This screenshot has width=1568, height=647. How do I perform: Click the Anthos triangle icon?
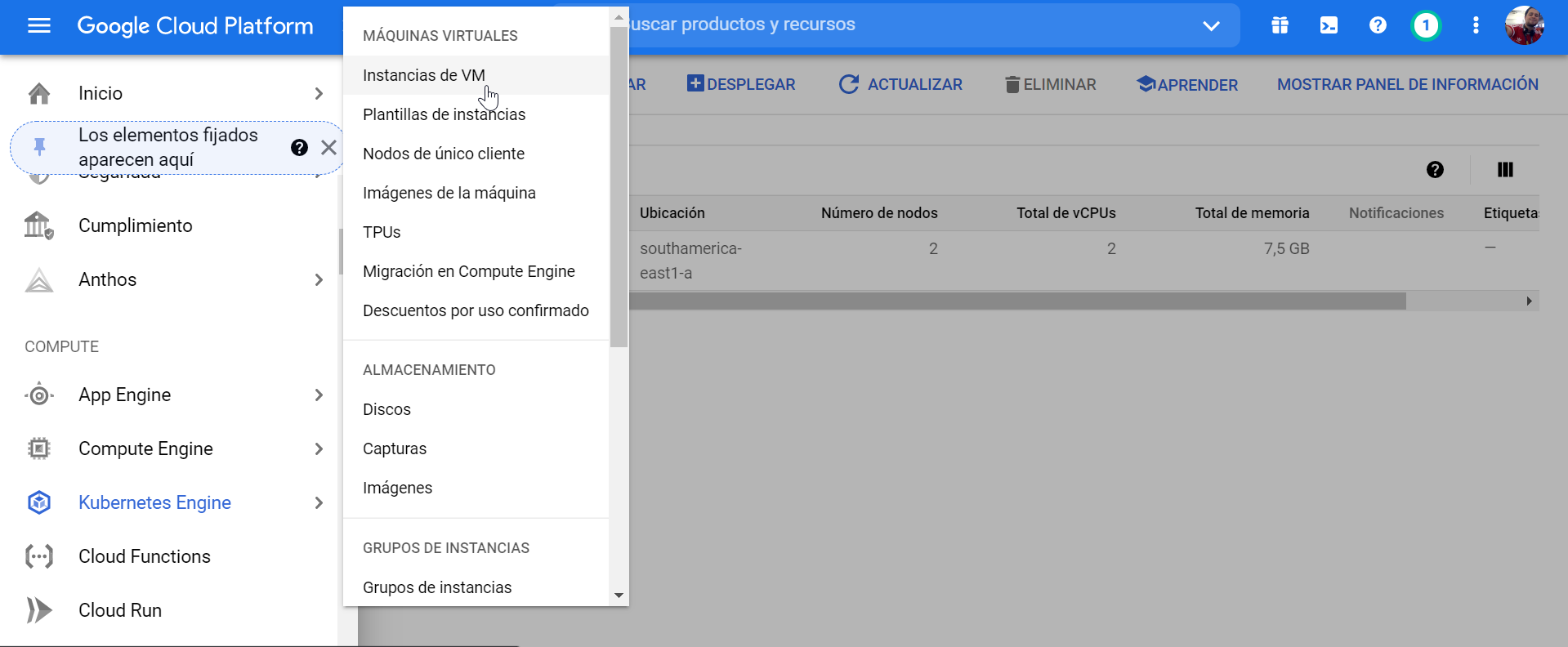38,280
